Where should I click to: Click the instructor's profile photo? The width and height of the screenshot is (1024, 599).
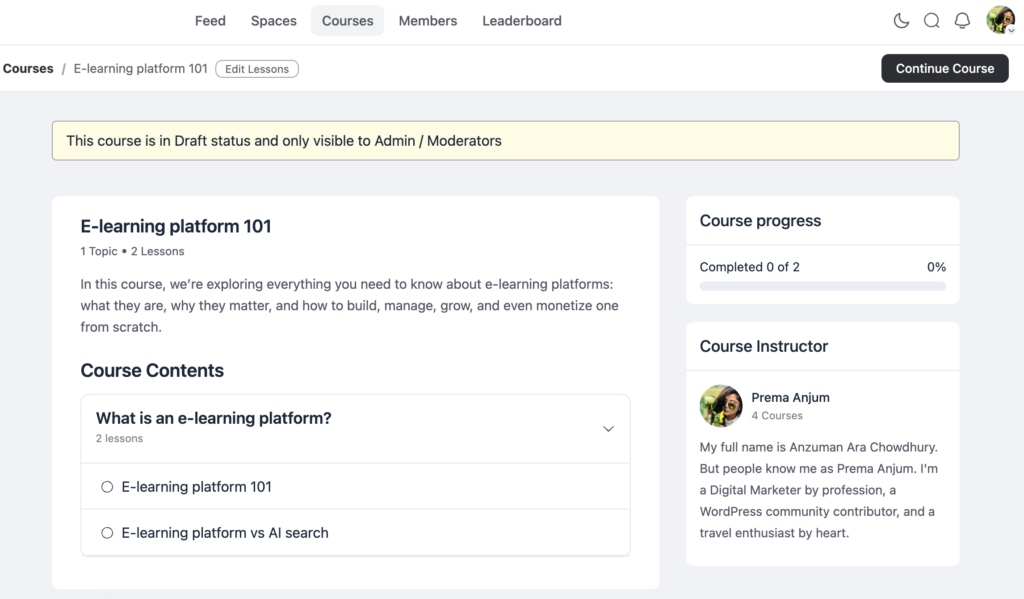(x=720, y=406)
